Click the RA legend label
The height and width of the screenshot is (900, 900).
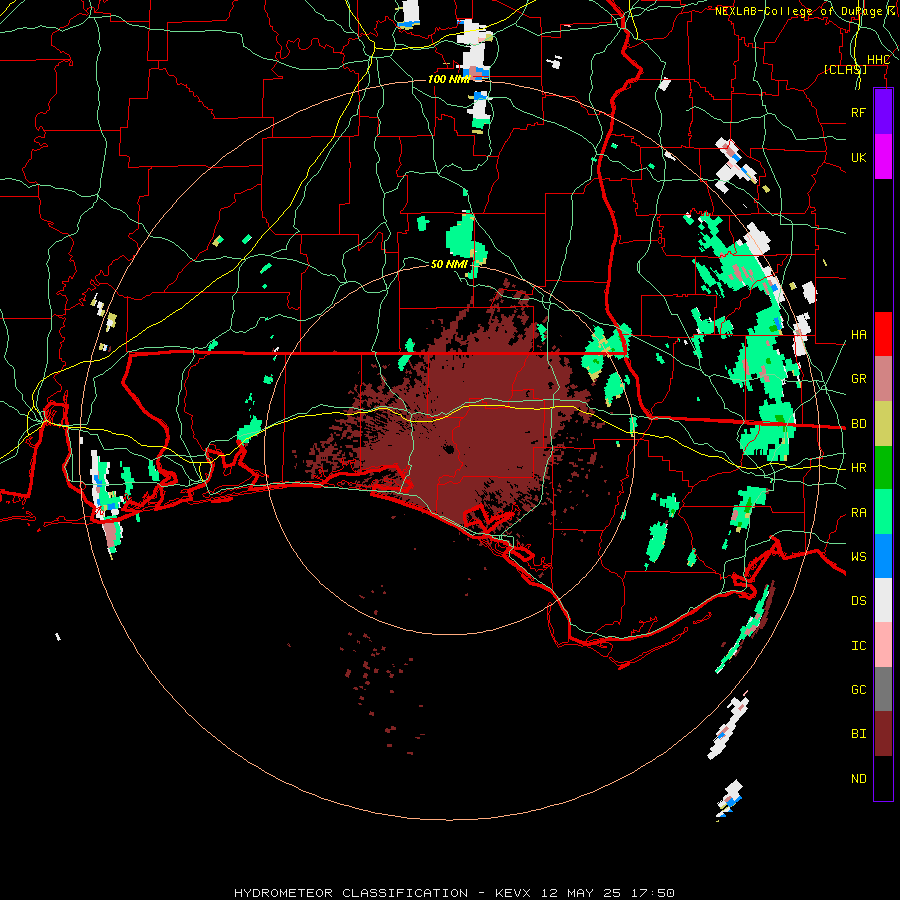(858, 513)
